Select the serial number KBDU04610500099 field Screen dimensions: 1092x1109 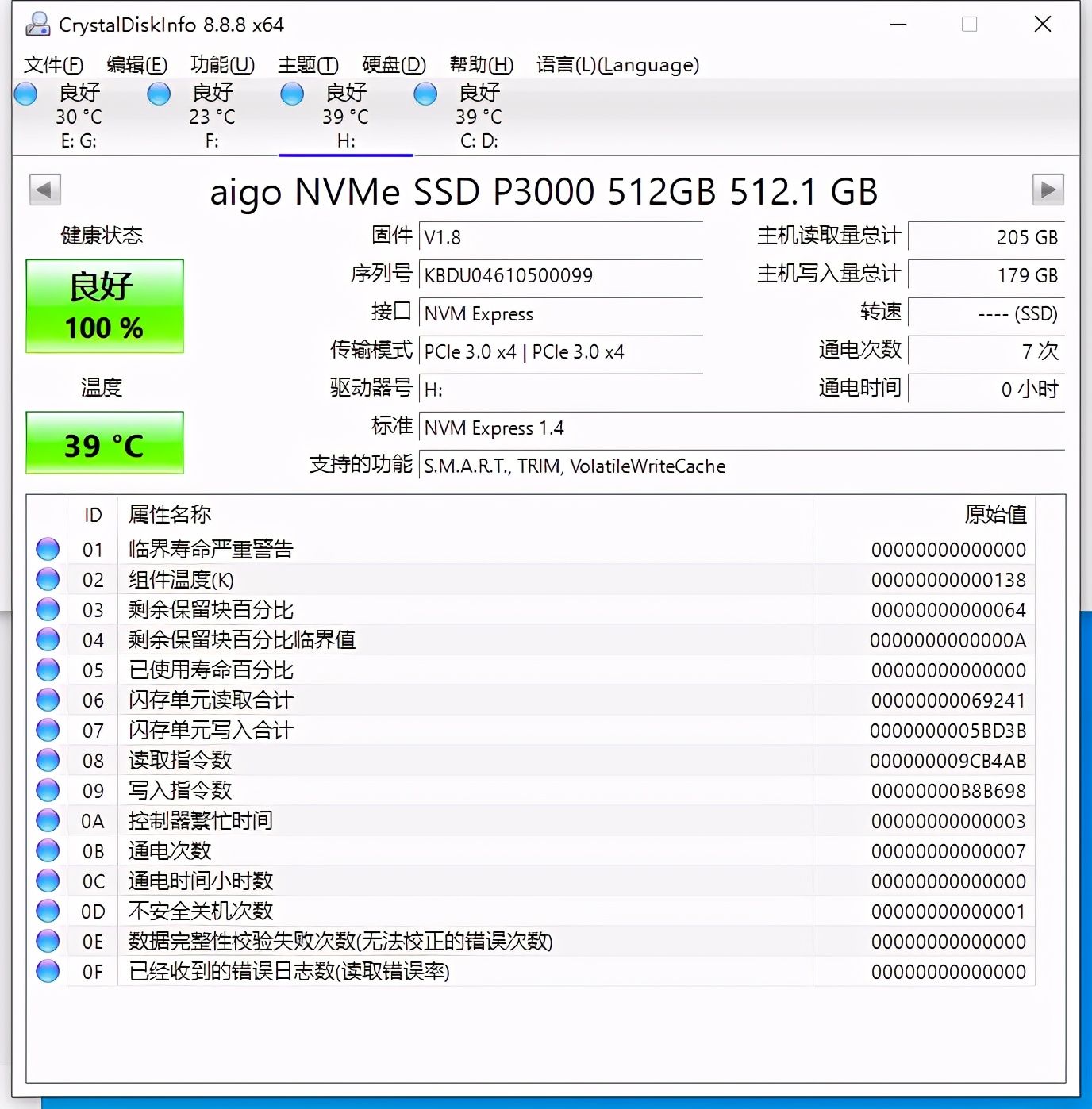click(x=561, y=275)
